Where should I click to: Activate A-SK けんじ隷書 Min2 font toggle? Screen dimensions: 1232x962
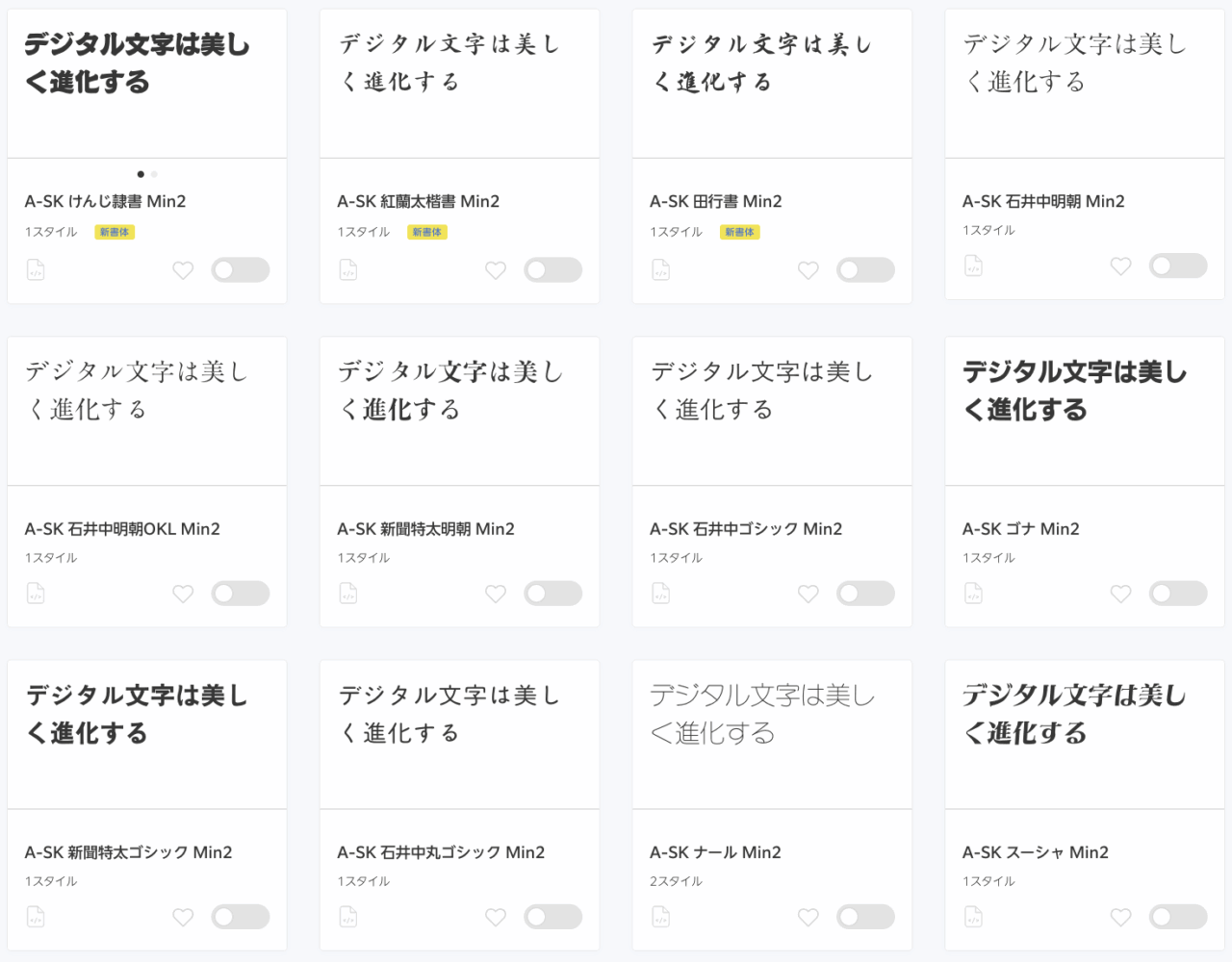[240, 270]
